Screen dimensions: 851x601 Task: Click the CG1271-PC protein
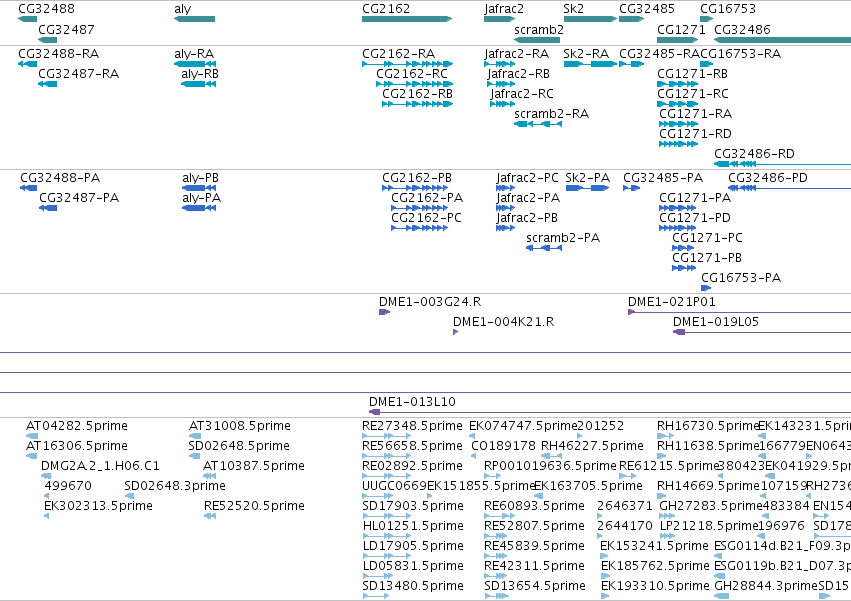[x=683, y=248]
